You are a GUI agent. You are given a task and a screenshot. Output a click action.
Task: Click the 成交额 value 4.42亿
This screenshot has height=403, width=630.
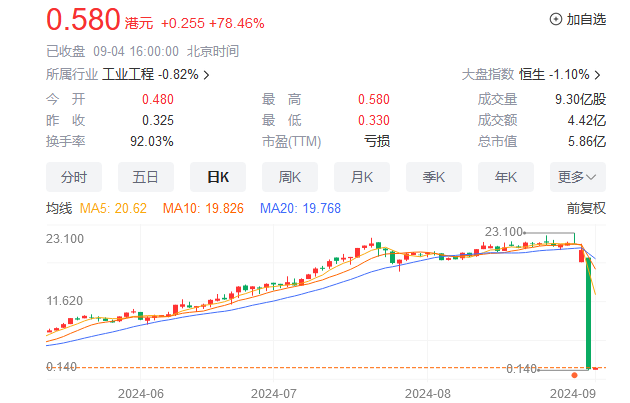coord(587,120)
